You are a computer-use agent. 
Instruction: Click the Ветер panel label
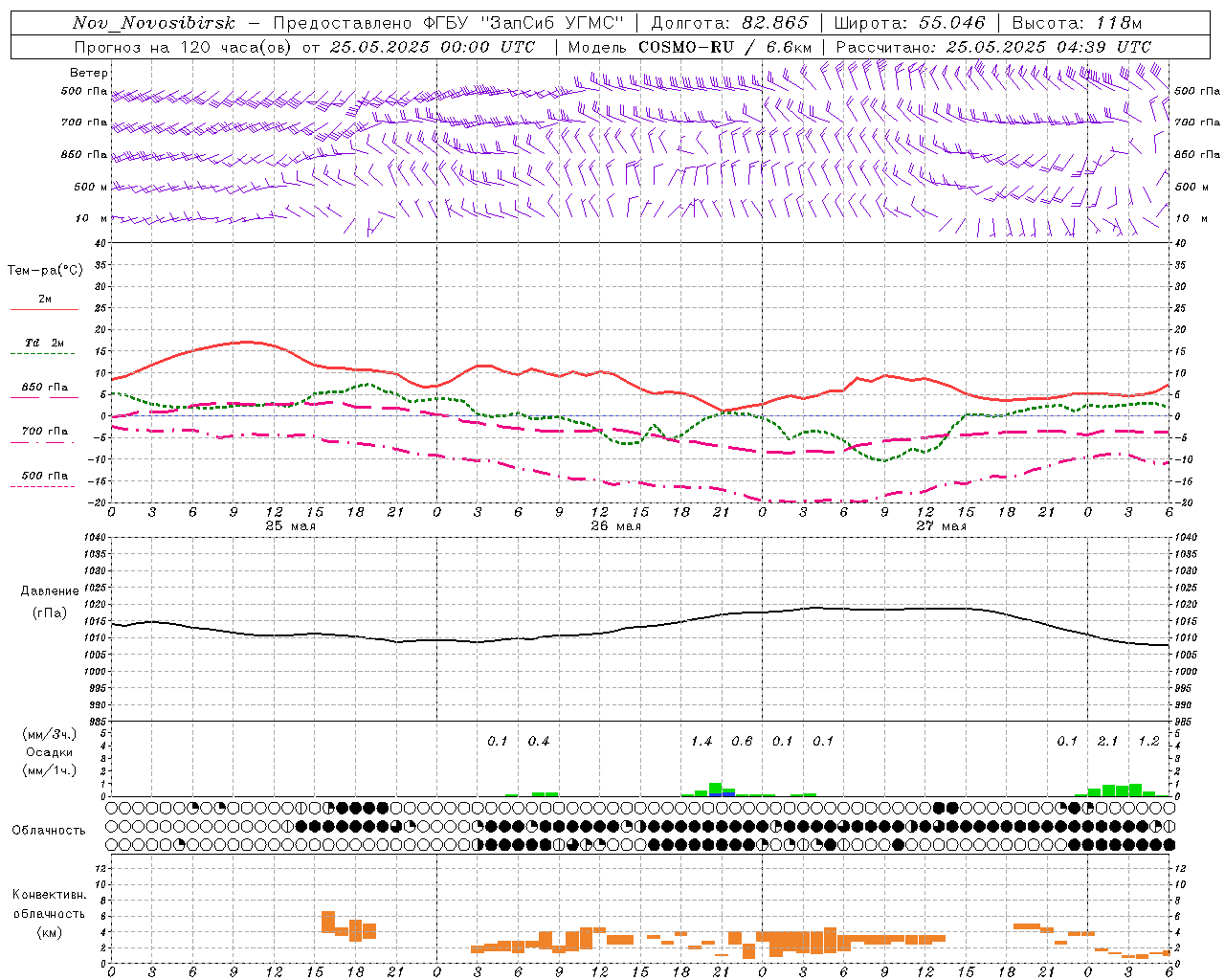89,73
